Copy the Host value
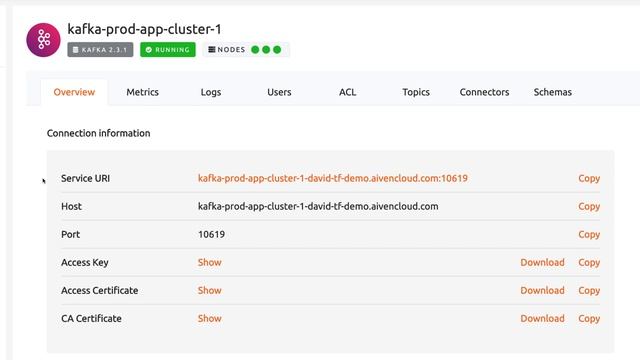This screenshot has width=640, height=360. pyautogui.click(x=589, y=207)
